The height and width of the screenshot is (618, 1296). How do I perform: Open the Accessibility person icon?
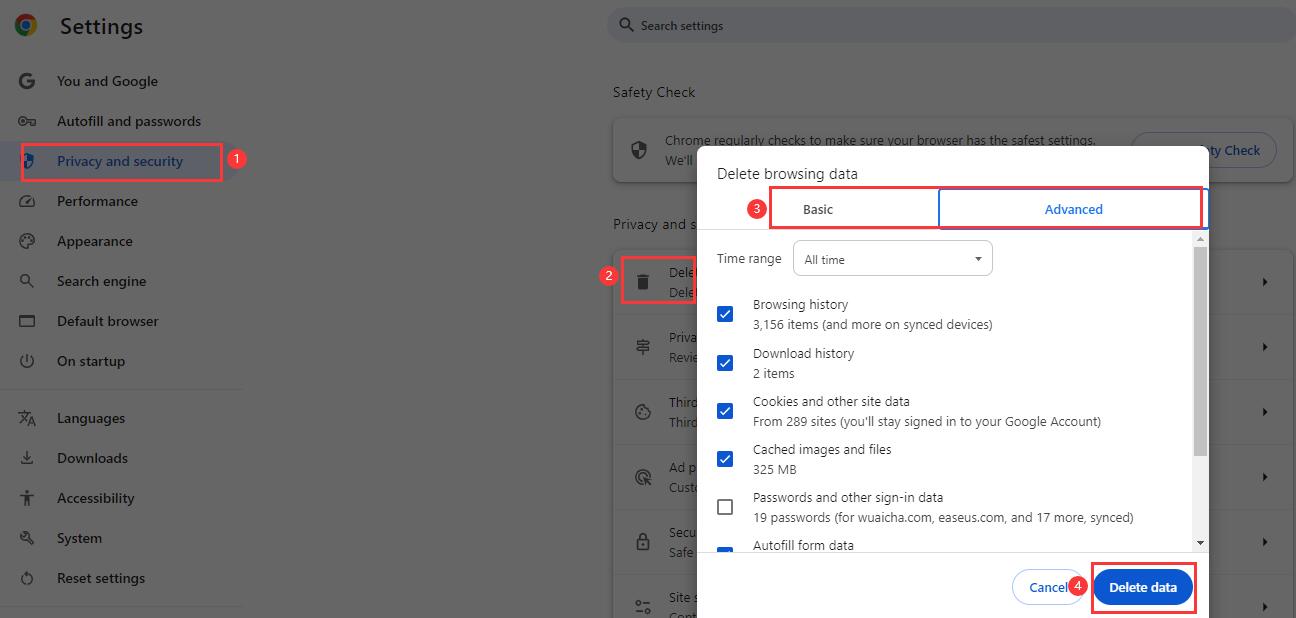tap(27, 498)
